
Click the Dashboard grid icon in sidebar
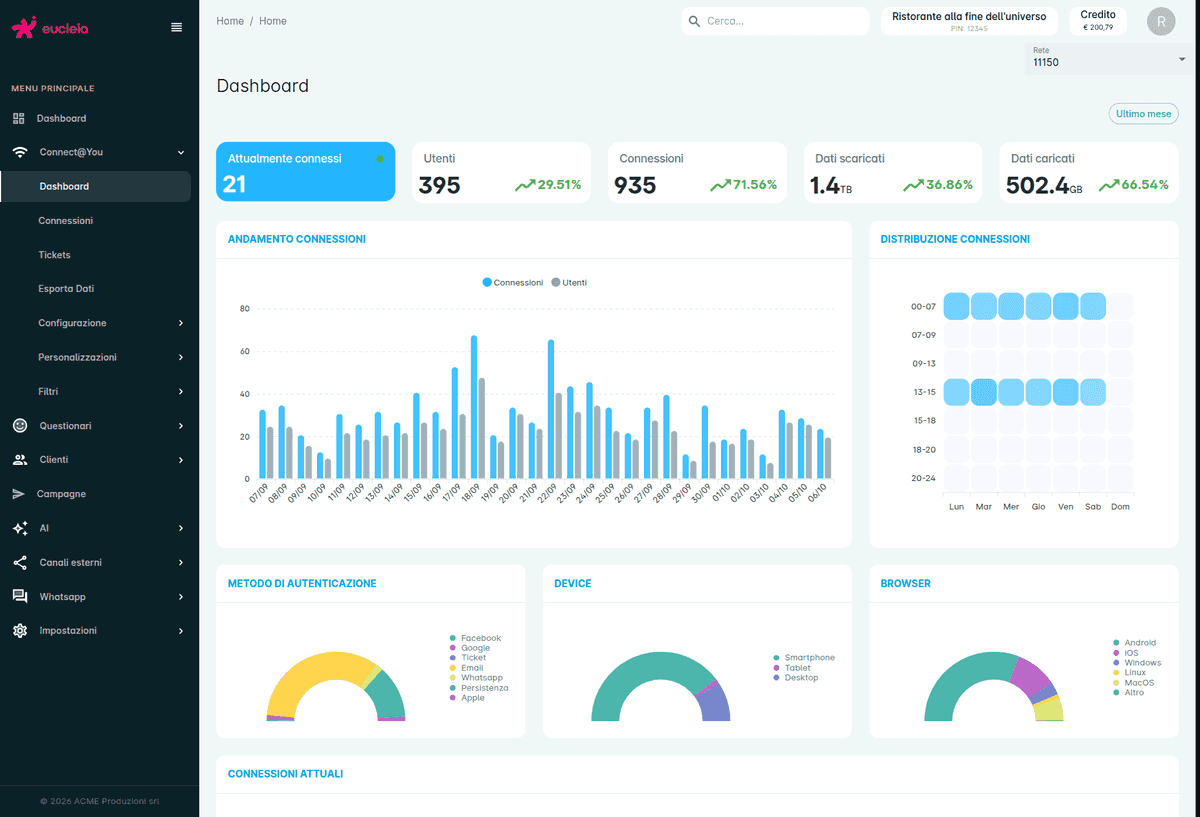pyautogui.click(x=19, y=118)
